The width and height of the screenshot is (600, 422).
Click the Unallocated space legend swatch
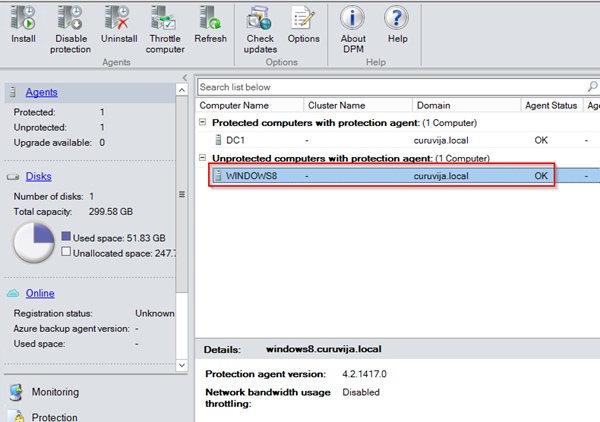66,252
